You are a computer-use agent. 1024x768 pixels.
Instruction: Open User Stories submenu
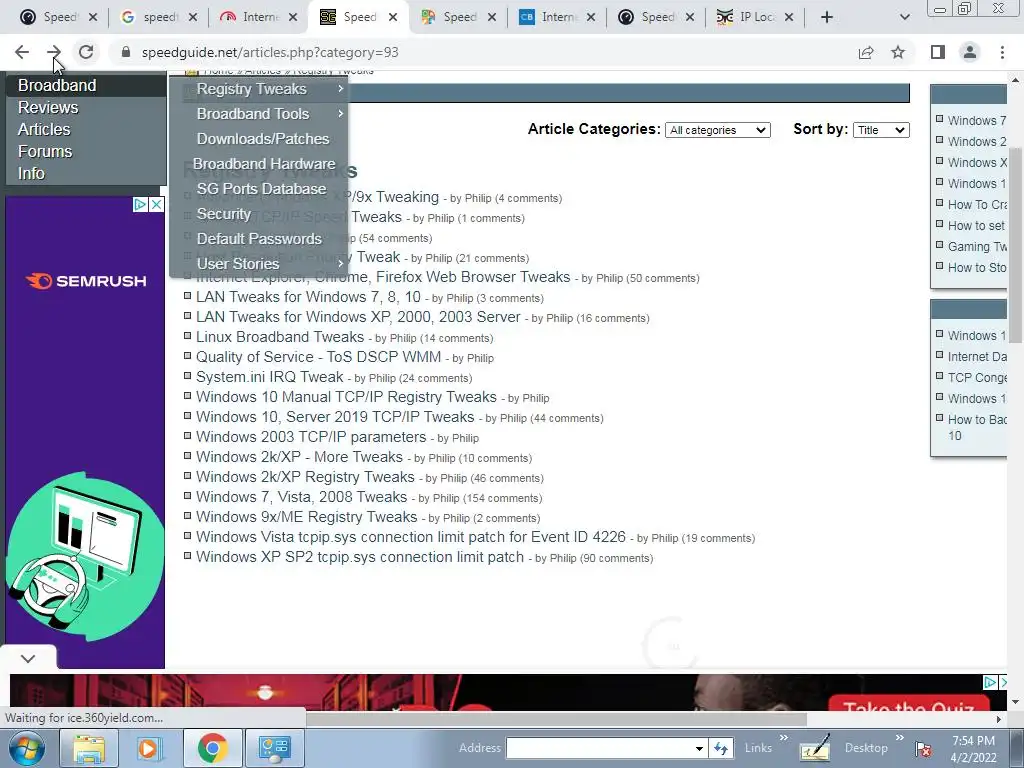(259, 264)
